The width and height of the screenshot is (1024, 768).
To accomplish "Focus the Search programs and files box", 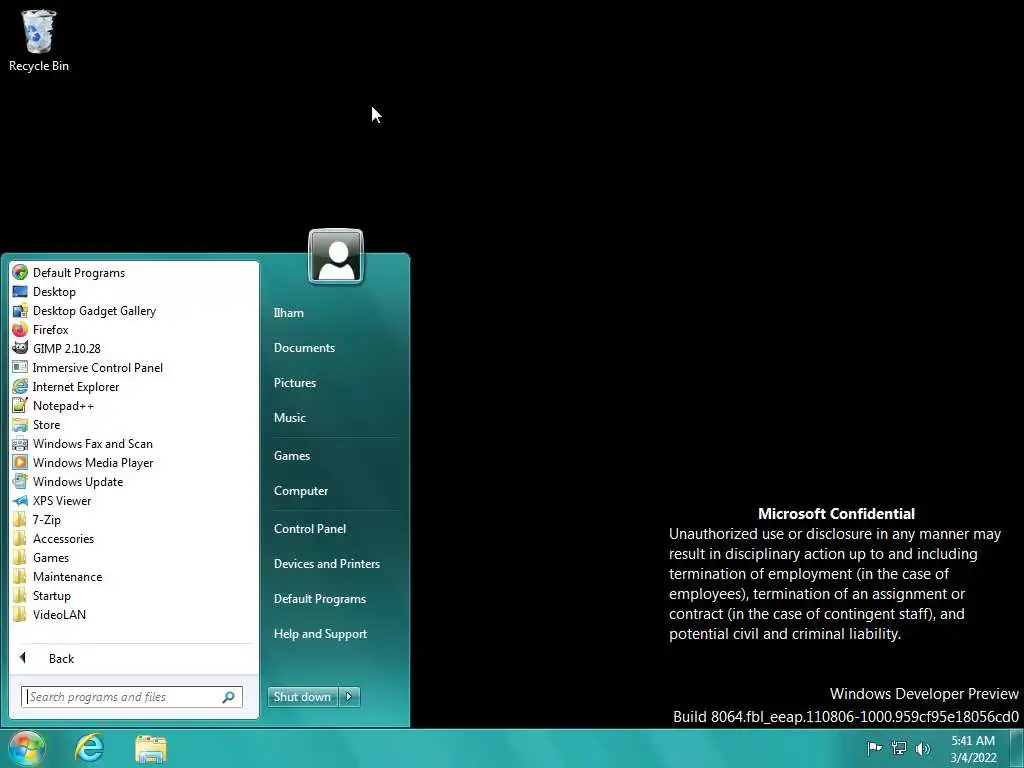I will coord(131,697).
